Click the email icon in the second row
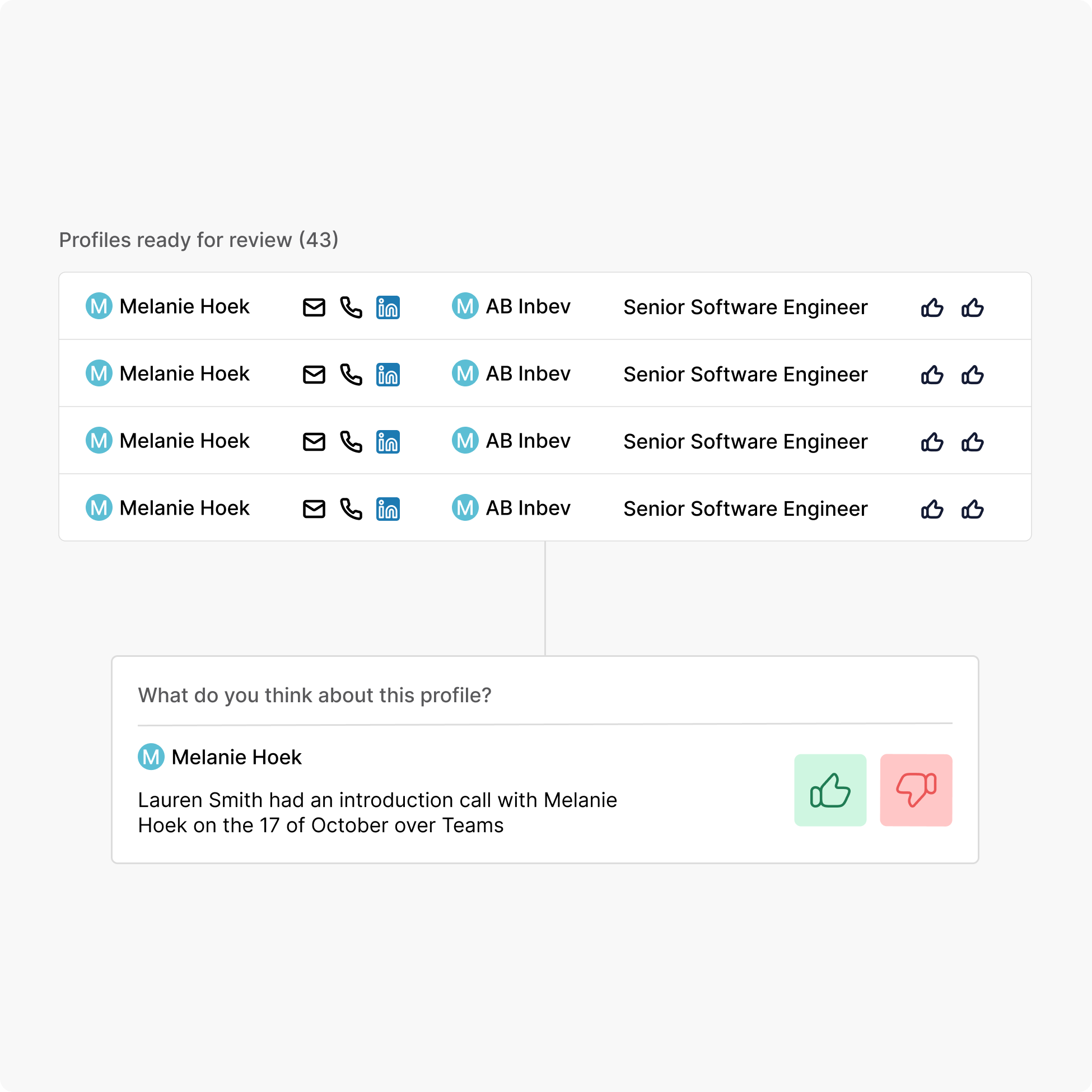The height and width of the screenshot is (1092, 1092). 314,374
